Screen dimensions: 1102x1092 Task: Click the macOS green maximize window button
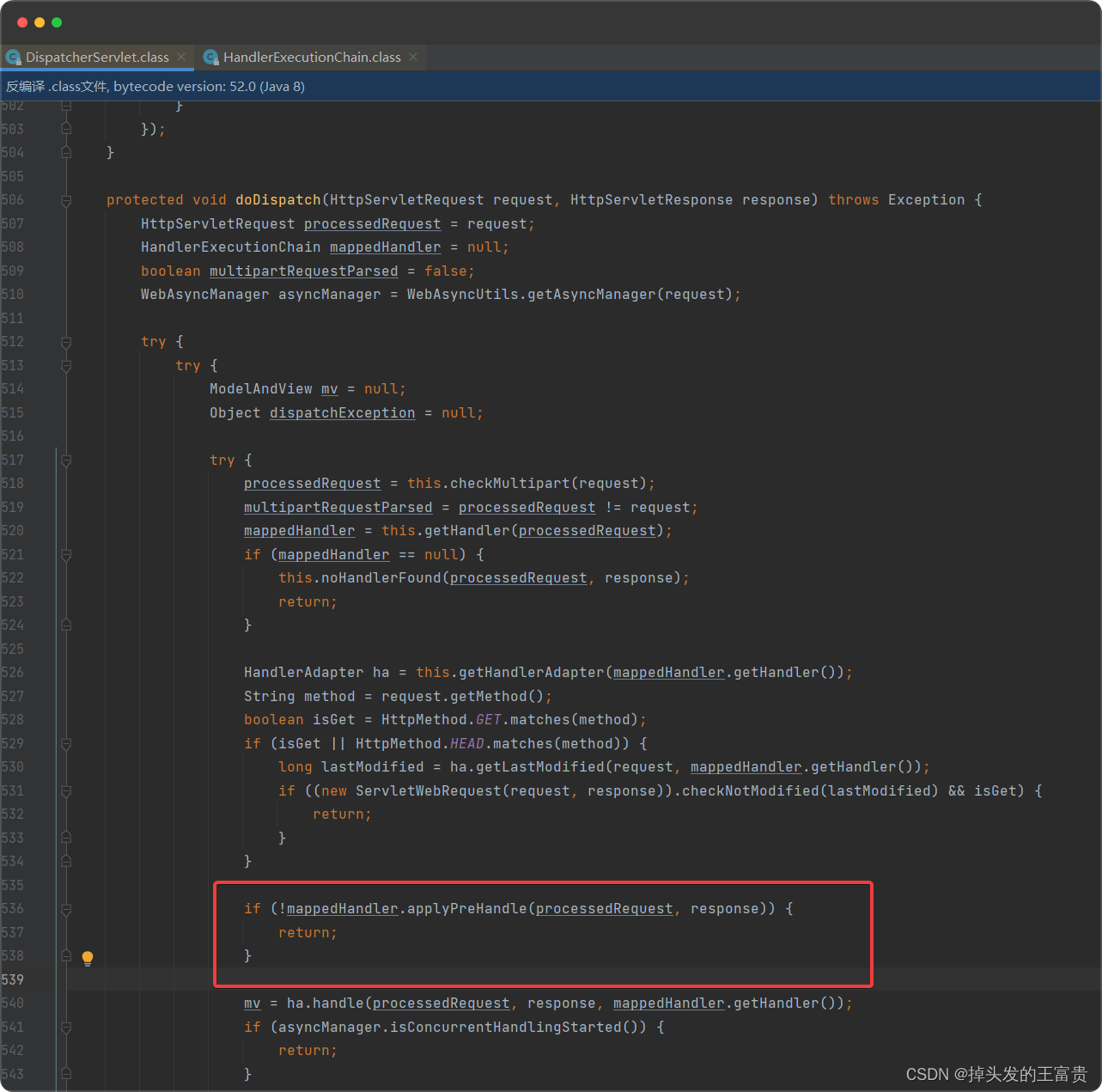(57, 22)
